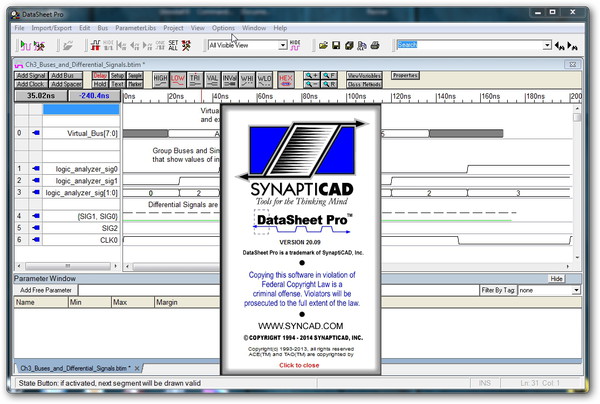
Task: Toggle the TRI tri-state button
Action: [195, 80]
